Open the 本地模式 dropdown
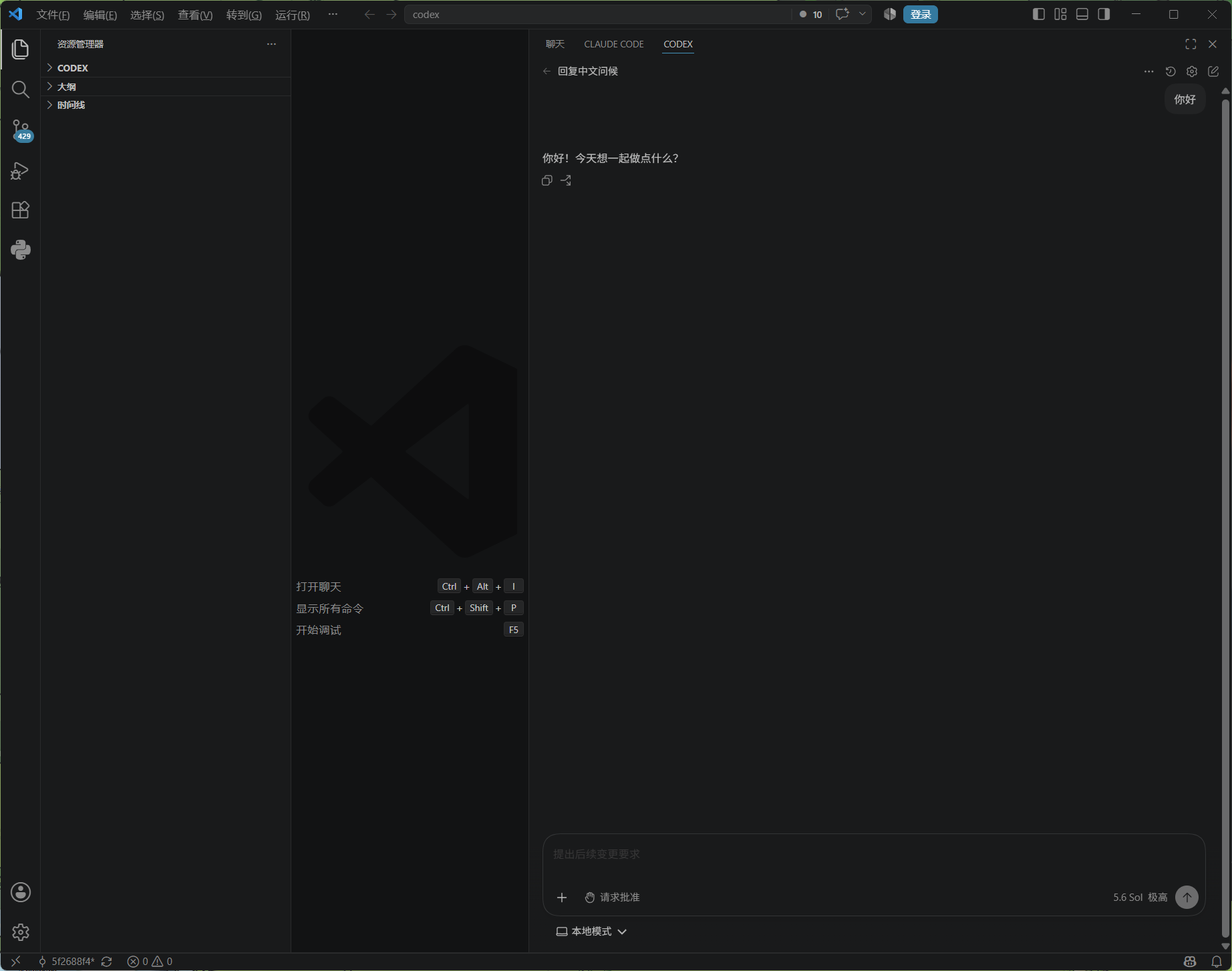Screen dimensions: 1232x971 [591, 932]
